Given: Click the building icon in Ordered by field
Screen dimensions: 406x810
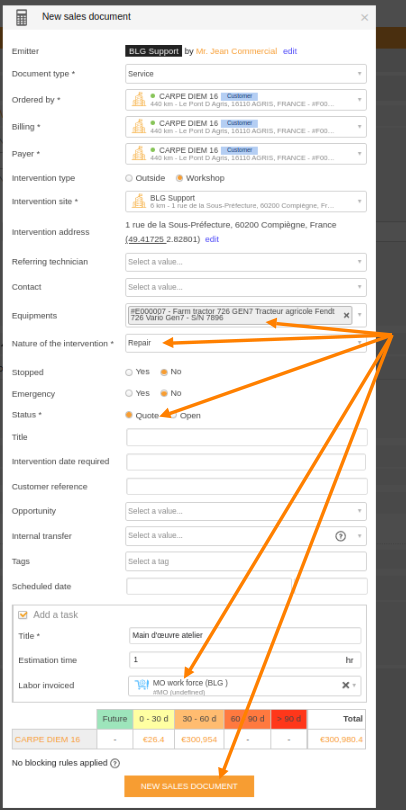Looking at the screenshot, I should click(x=138, y=100).
